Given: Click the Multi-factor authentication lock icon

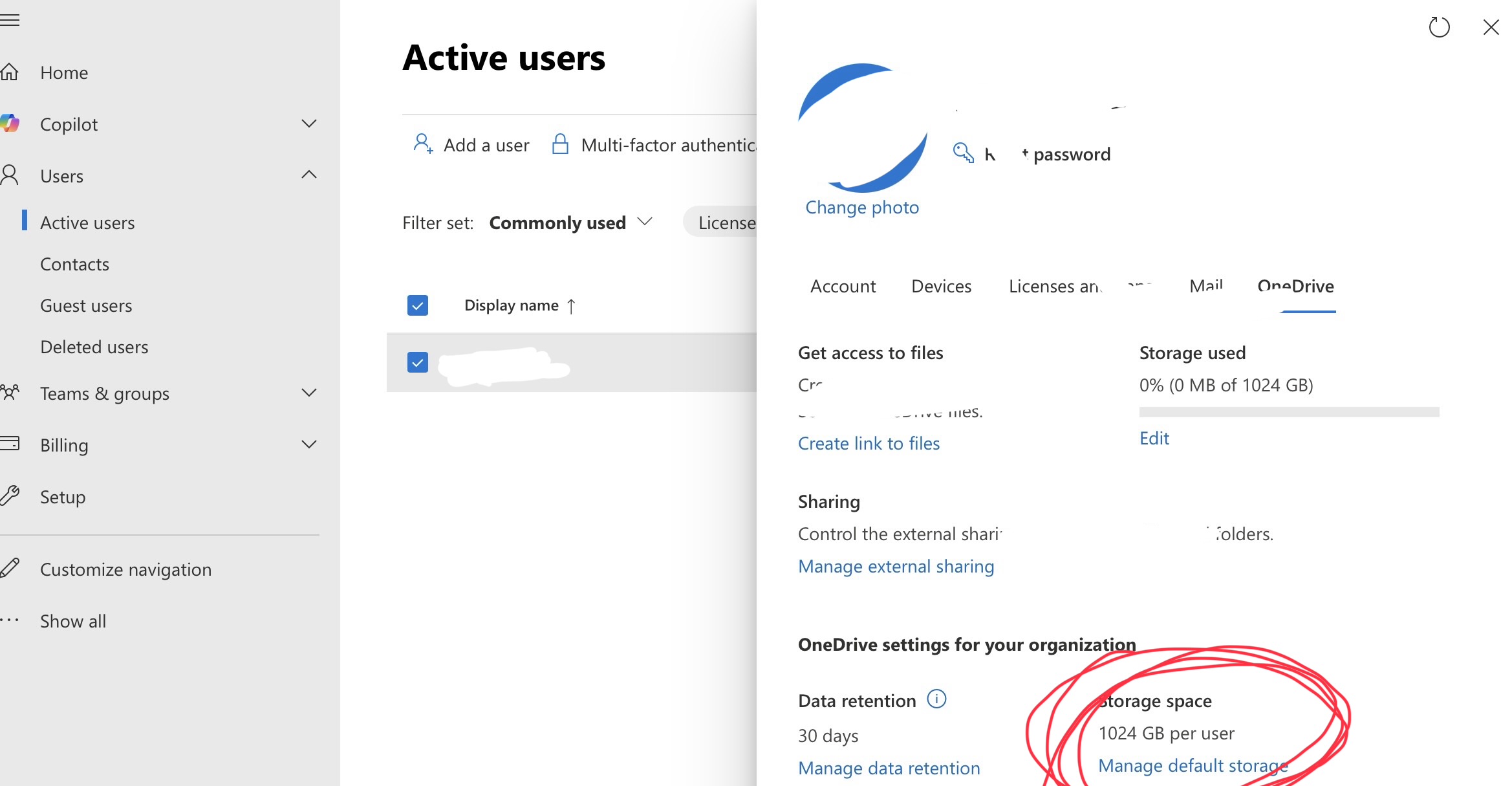Looking at the screenshot, I should point(560,144).
